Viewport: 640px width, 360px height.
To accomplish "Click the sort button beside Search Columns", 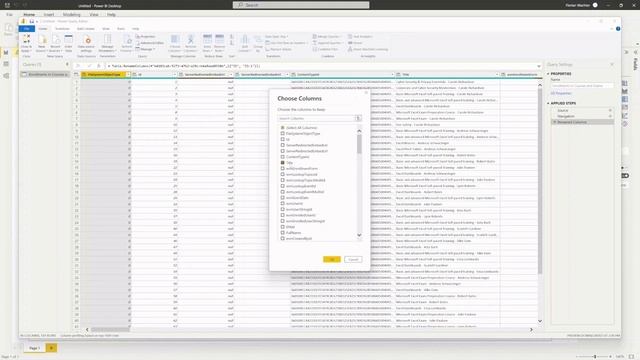I will tap(358, 118).
